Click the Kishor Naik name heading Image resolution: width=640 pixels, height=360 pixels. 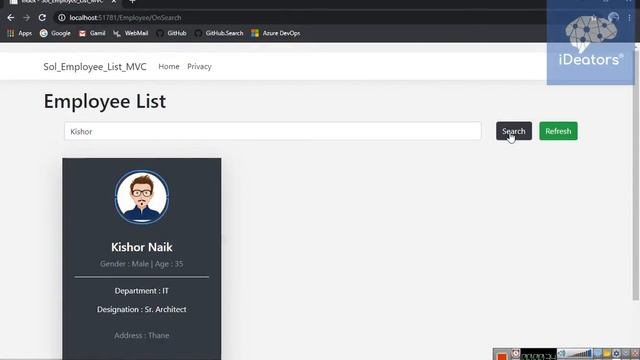tap(142, 247)
